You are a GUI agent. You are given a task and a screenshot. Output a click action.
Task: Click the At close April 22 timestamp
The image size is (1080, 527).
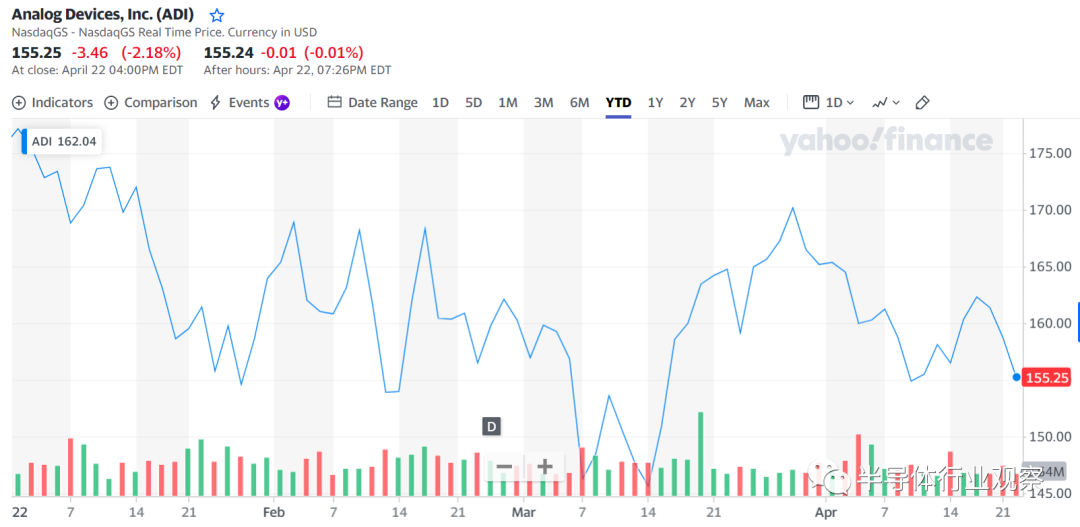(97, 70)
